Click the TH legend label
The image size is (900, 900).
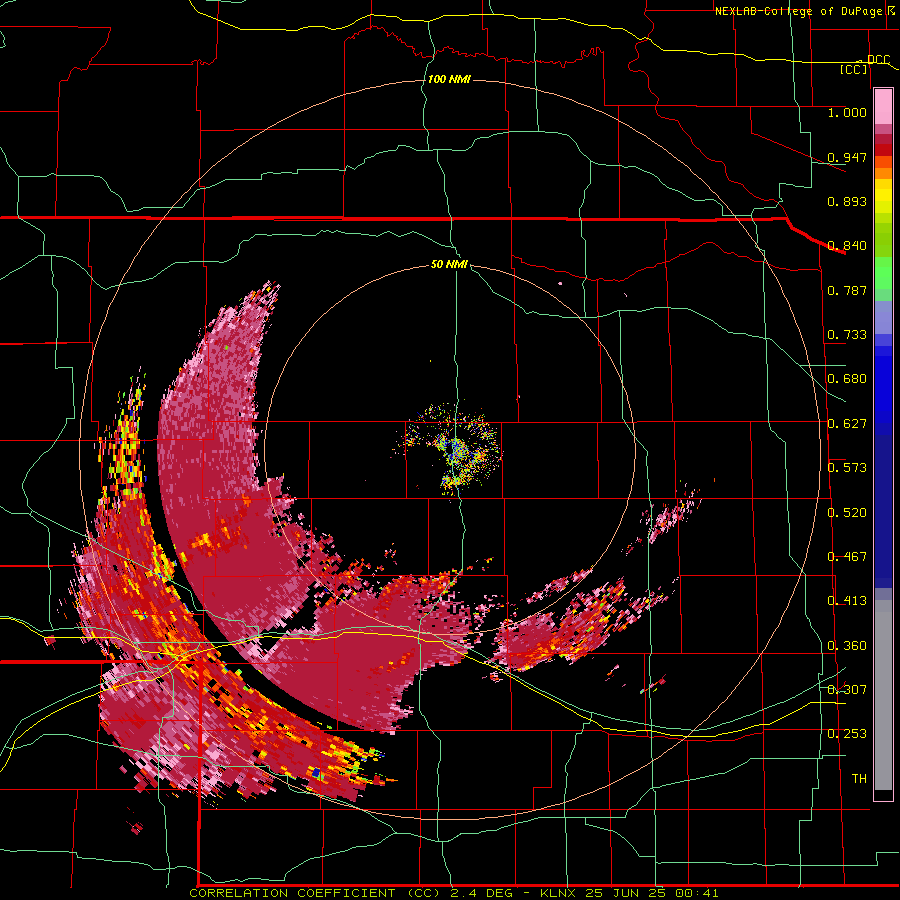click(x=859, y=779)
